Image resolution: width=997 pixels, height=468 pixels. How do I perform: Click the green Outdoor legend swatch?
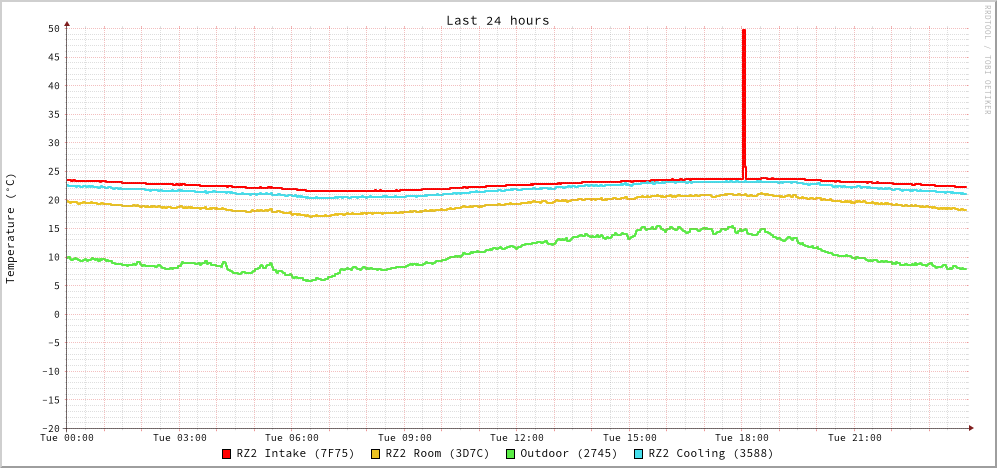pyautogui.click(x=510, y=454)
